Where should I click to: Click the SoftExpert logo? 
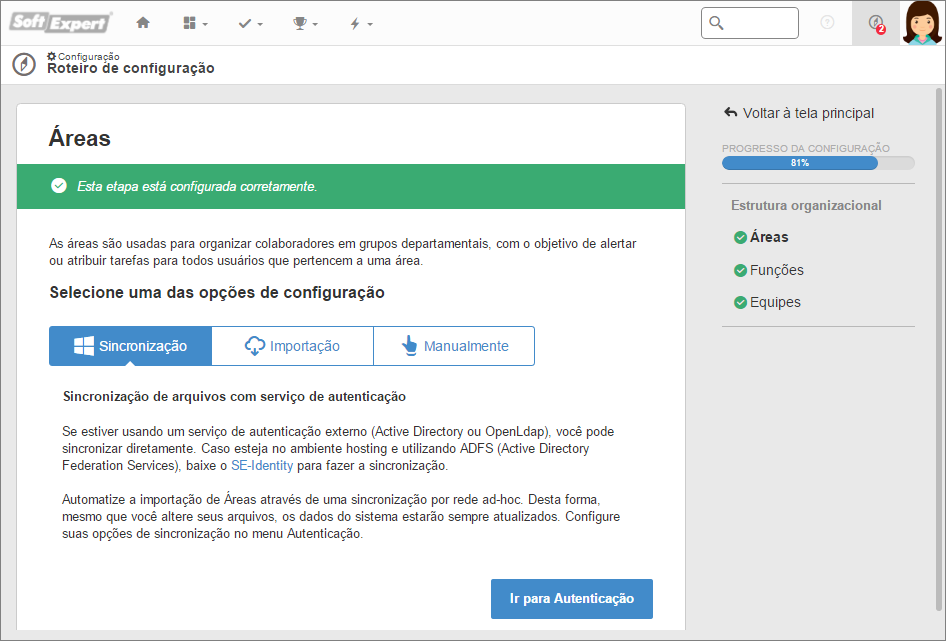pos(60,22)
